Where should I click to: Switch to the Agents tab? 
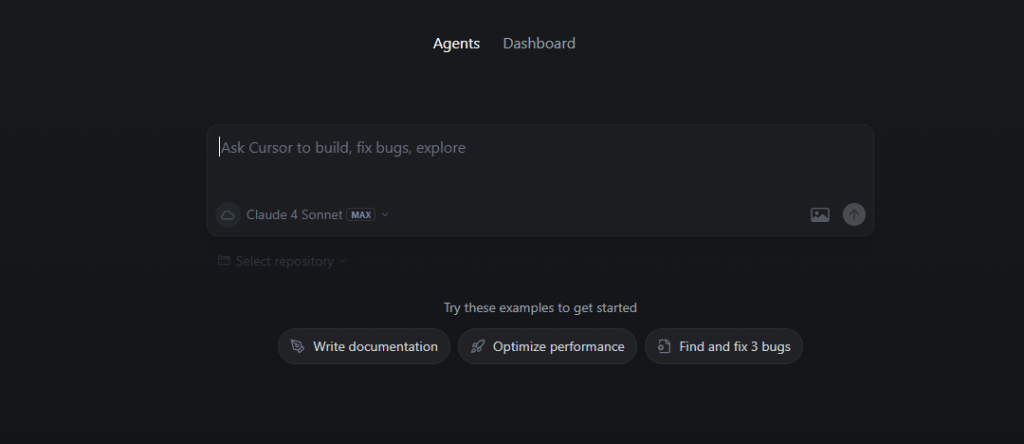coord(456,44)
